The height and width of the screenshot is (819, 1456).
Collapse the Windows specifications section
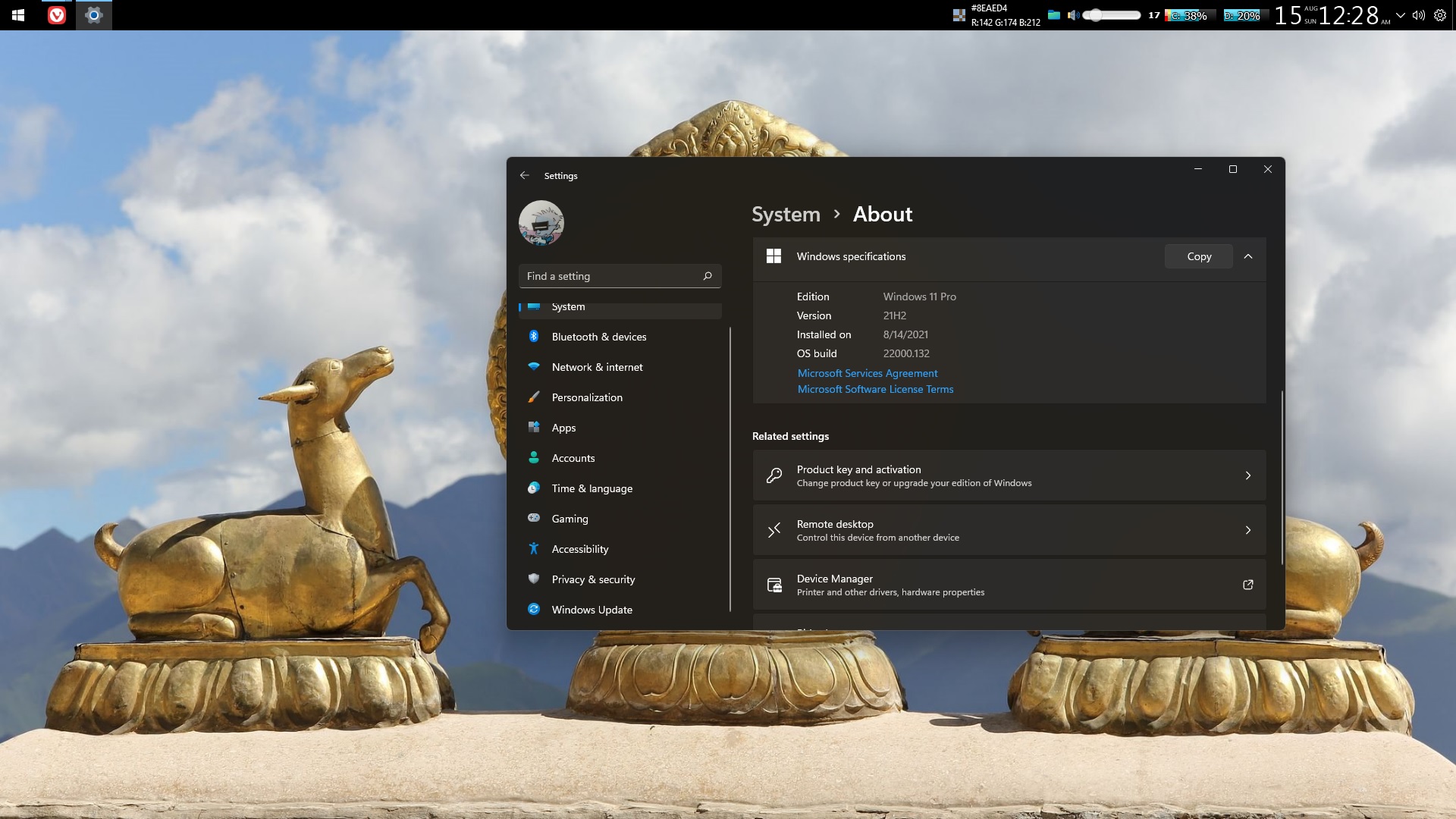coord(1248,256)
